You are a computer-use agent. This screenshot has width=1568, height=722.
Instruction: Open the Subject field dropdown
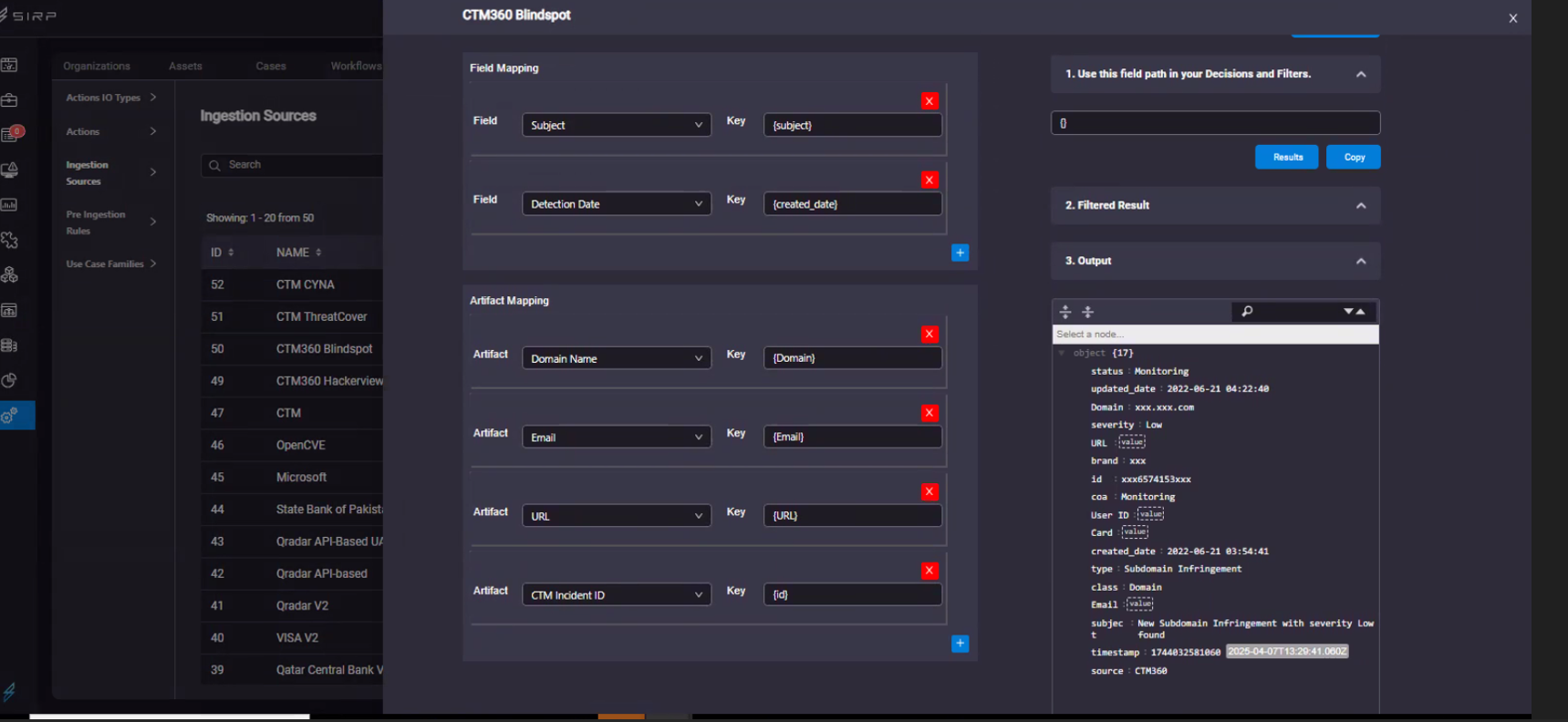(x=617, y=125)
